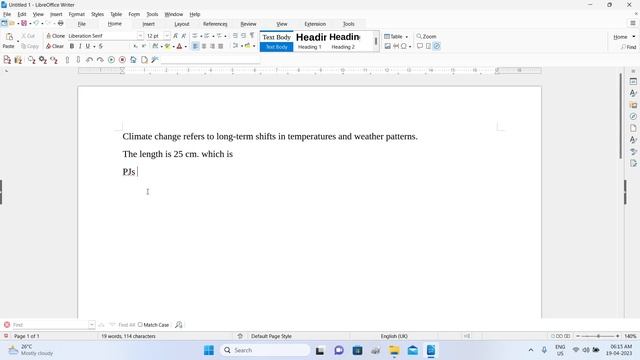Open sidebar Gallery panel icon
Image resolution: width=640 pixels, height=360 pixels.
pyautogui.click(x=633, y=105)
